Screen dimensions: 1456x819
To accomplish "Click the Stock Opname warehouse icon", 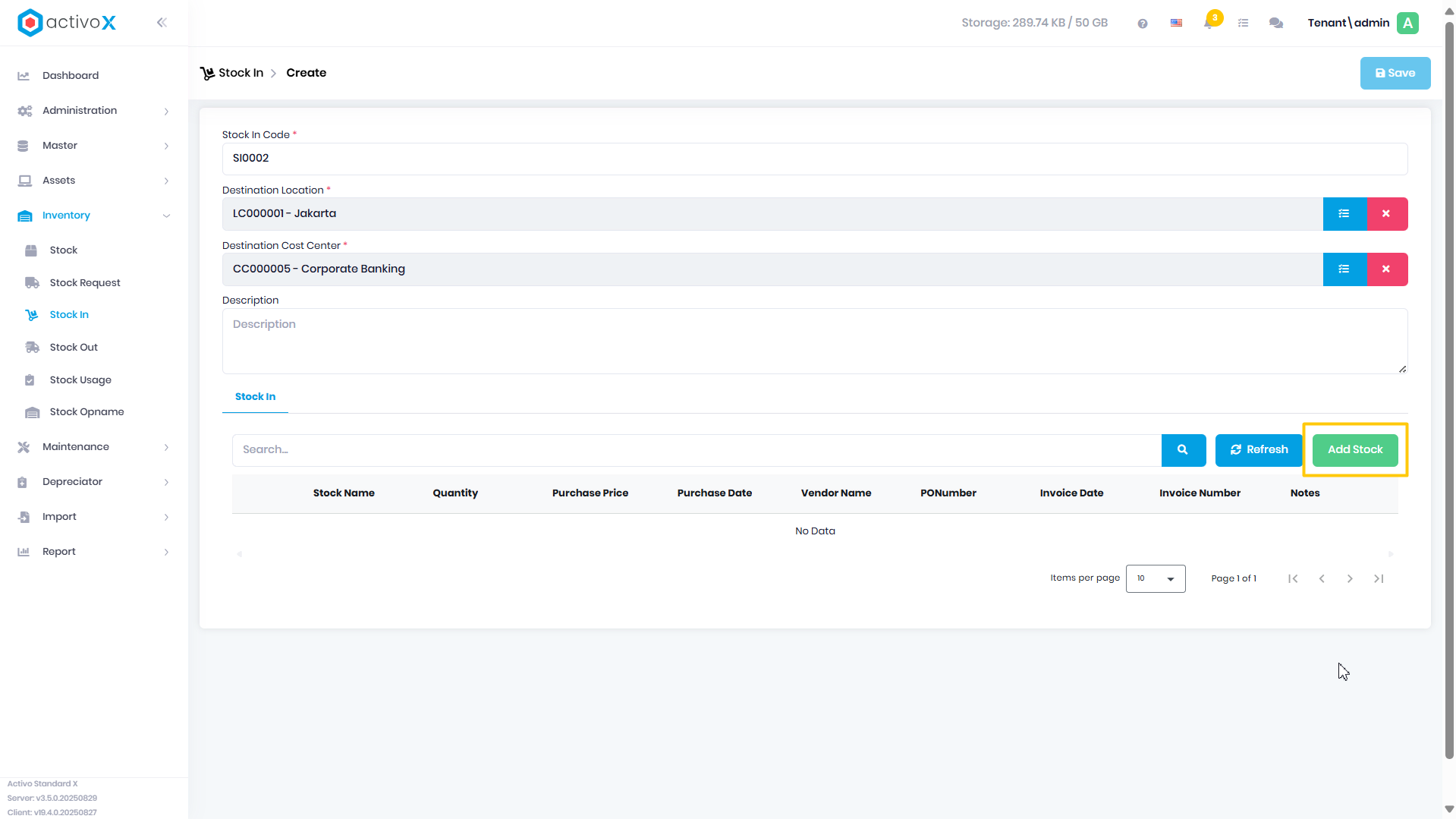I will 32,412.
